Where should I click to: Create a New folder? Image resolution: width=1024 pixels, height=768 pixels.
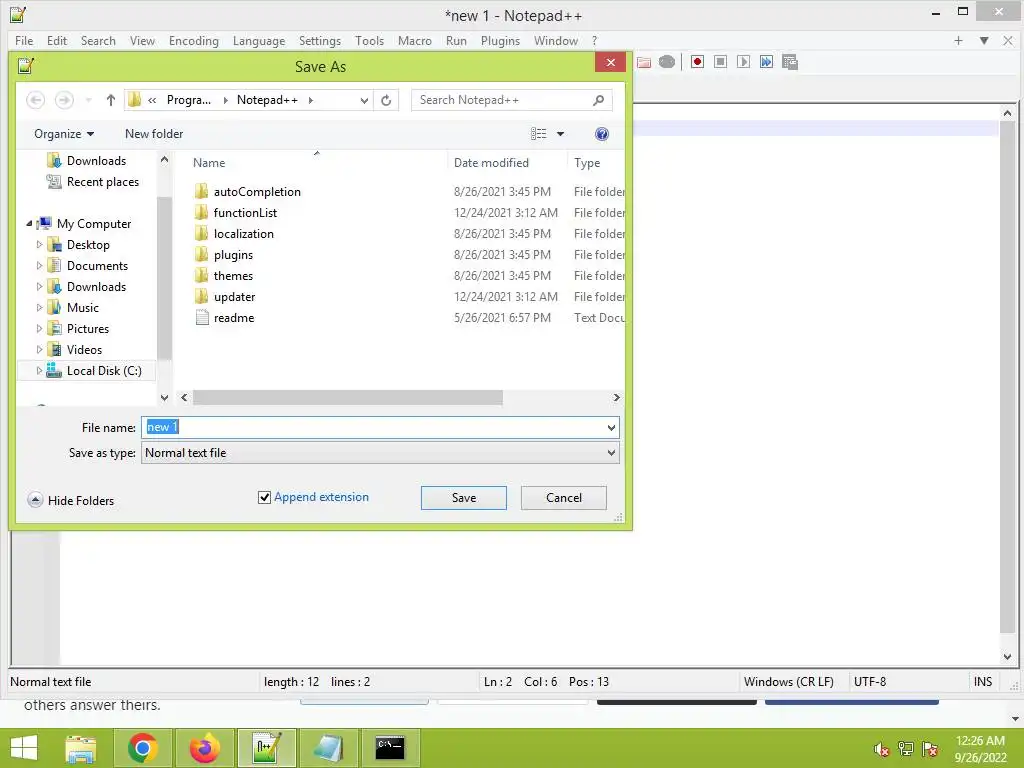click(x=154, y=134)
